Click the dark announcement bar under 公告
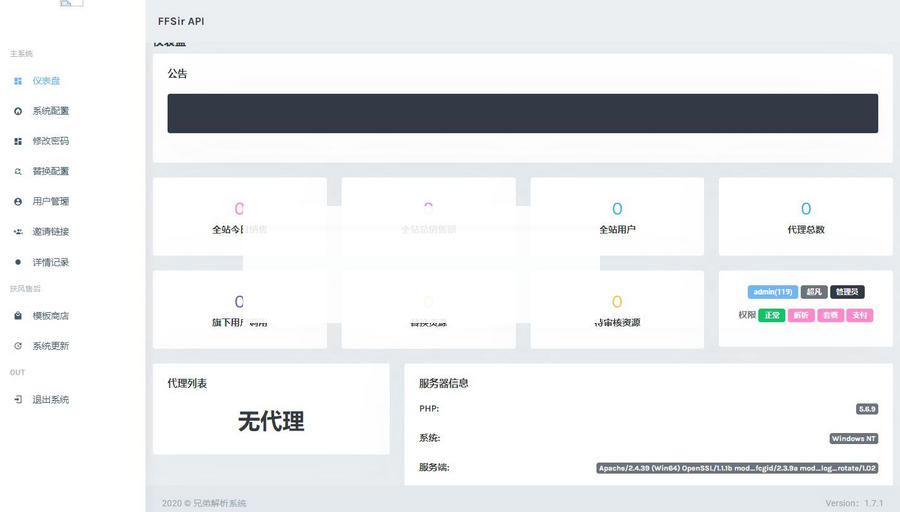 (522, 113)
